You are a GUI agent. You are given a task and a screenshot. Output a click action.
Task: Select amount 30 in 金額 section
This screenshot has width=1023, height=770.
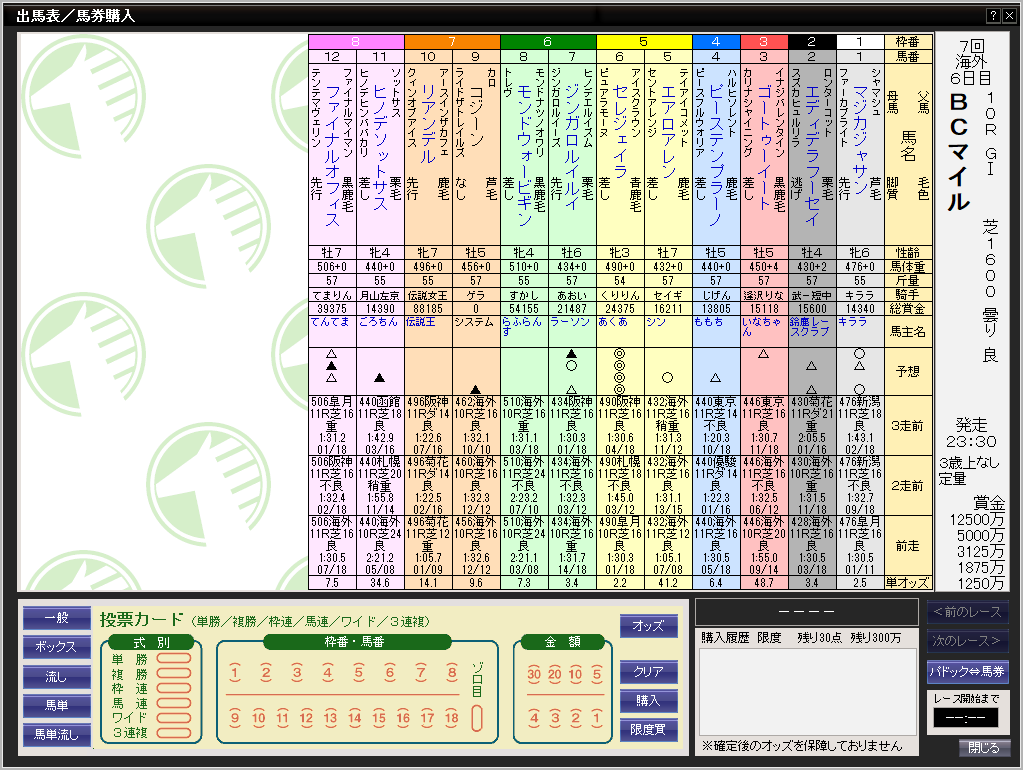click(x=534, y=674)
